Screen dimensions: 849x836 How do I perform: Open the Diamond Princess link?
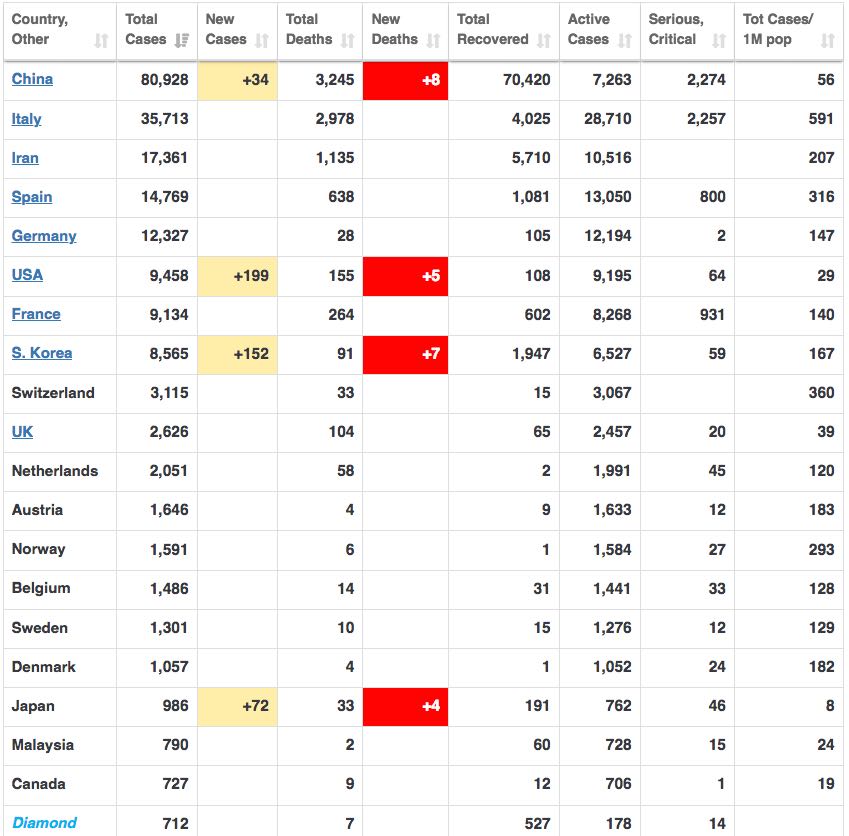tap(44, 823)
